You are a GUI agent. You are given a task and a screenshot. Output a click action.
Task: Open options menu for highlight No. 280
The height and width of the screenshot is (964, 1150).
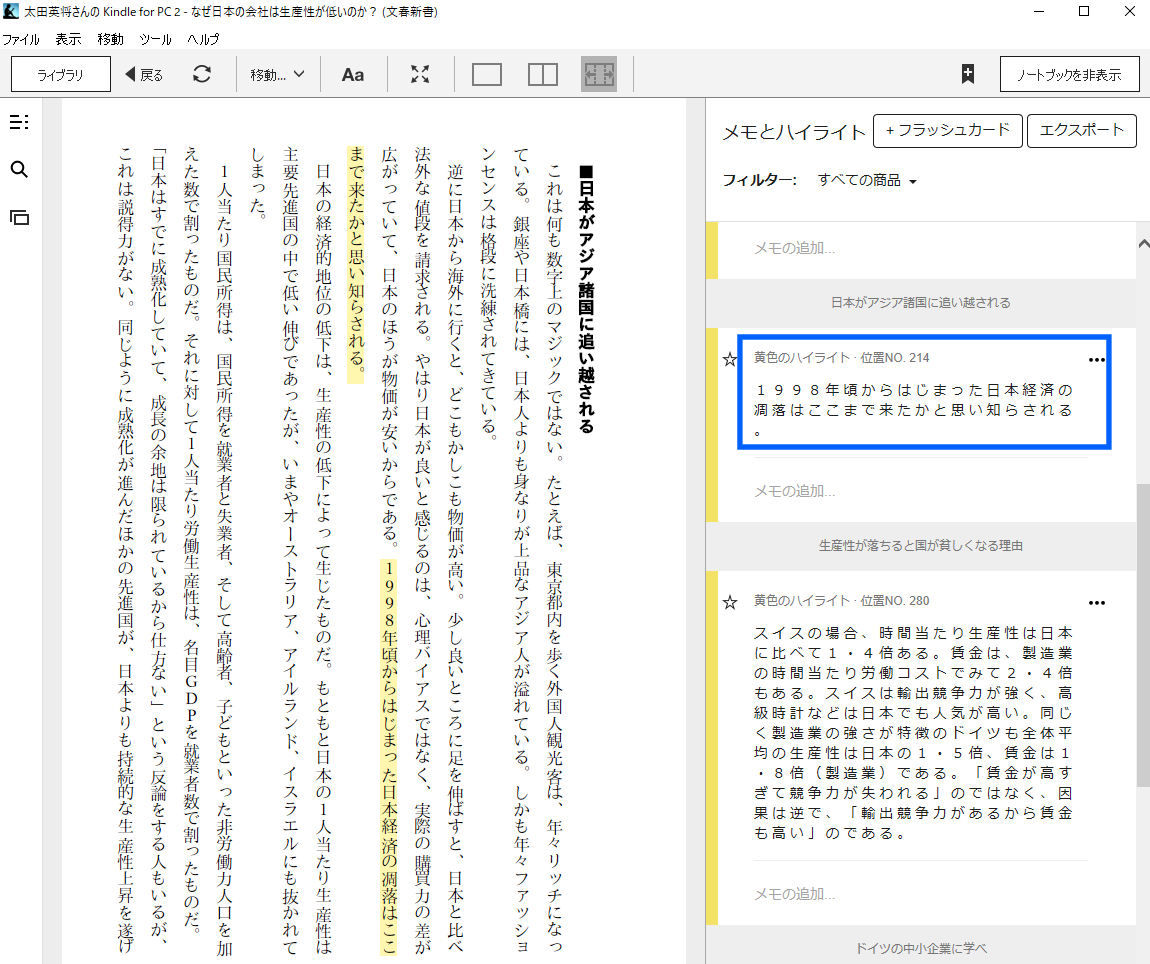pyautogui.click(x=1096, y=603)
